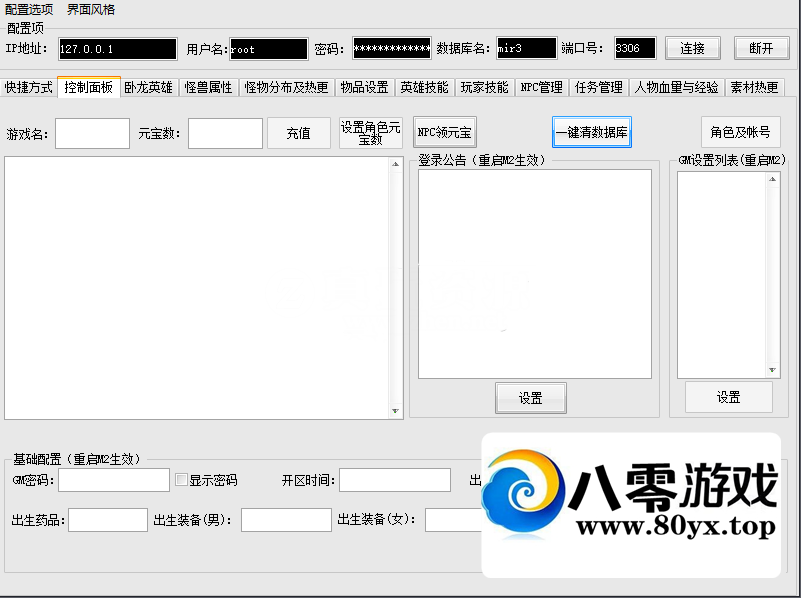Open the 配置选项 menu
Image resolution: width=801 pixels, height=598 pixels.
point(29,9)
